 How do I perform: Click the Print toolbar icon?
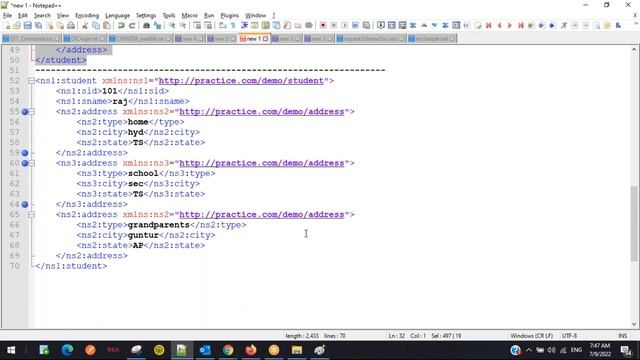(x=71, y=25)
